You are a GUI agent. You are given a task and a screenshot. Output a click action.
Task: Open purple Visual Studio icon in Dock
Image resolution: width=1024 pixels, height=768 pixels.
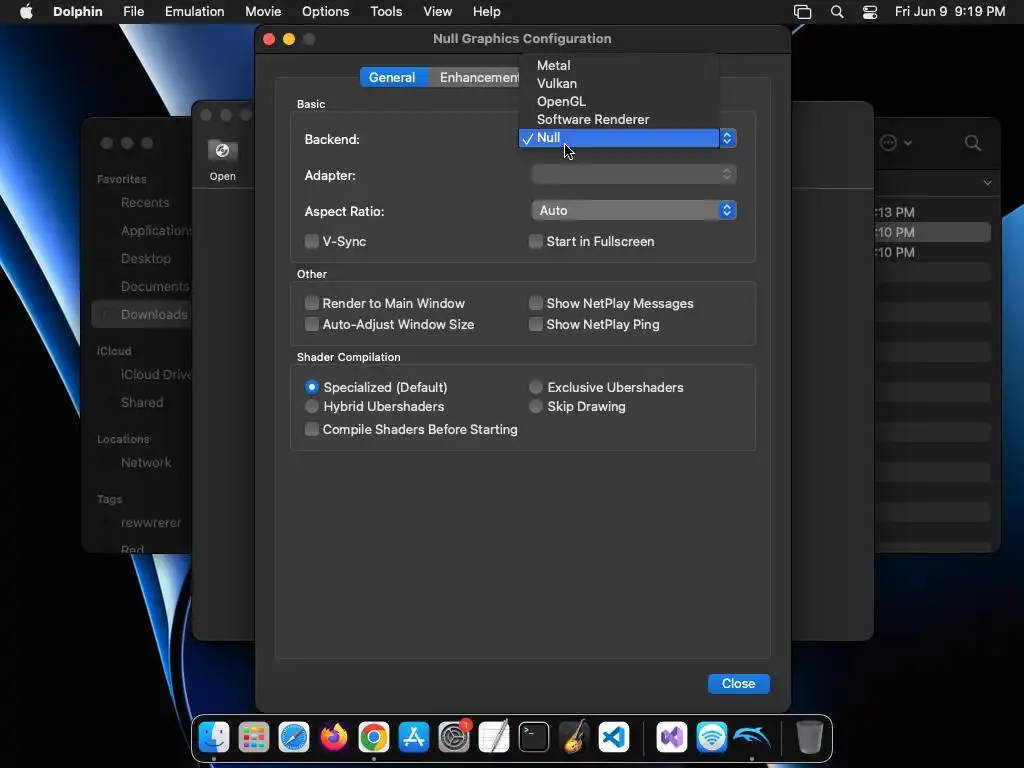671,737
